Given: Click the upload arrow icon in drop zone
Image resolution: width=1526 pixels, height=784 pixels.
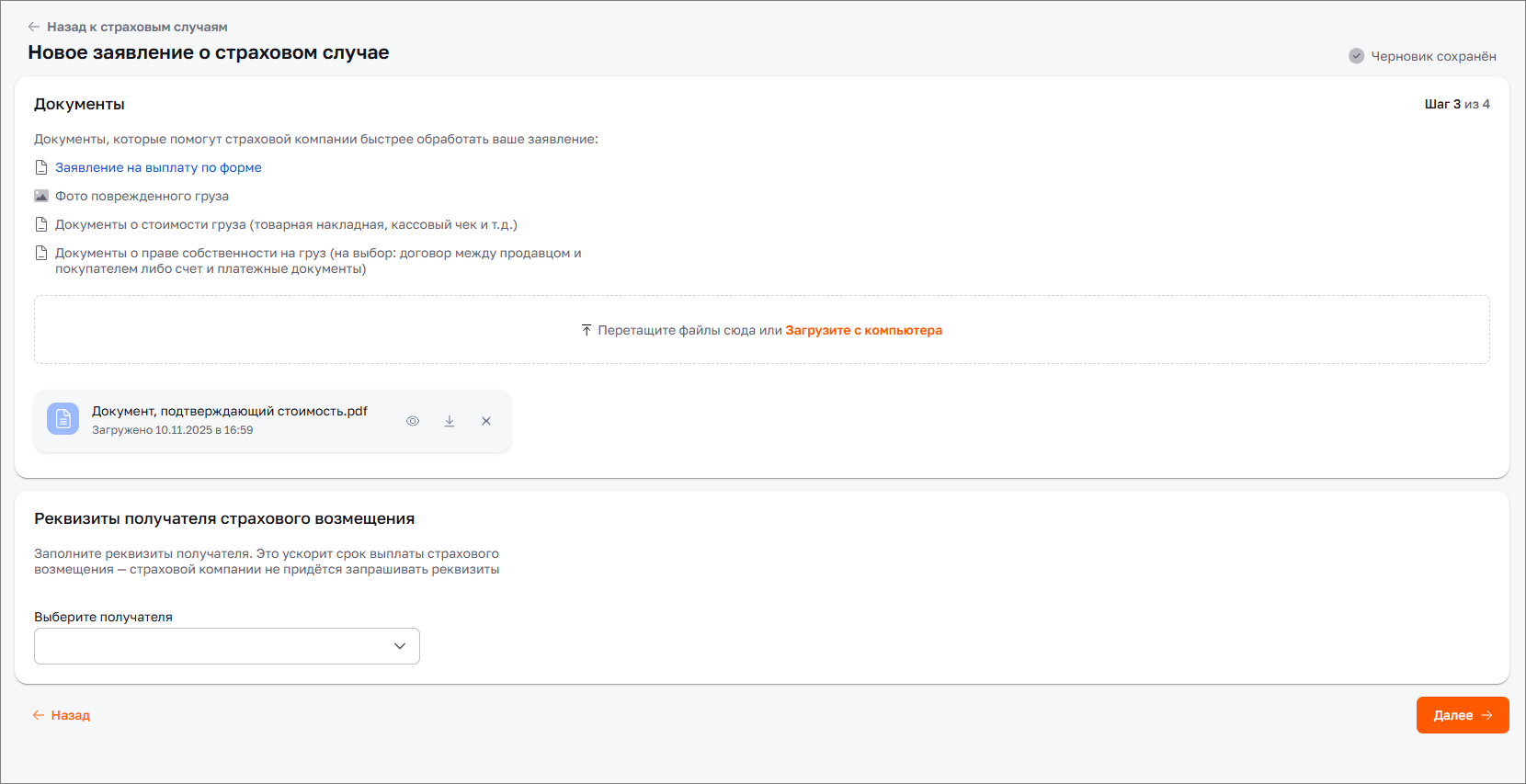Looking at the screenshot, I should coord(586,330).
